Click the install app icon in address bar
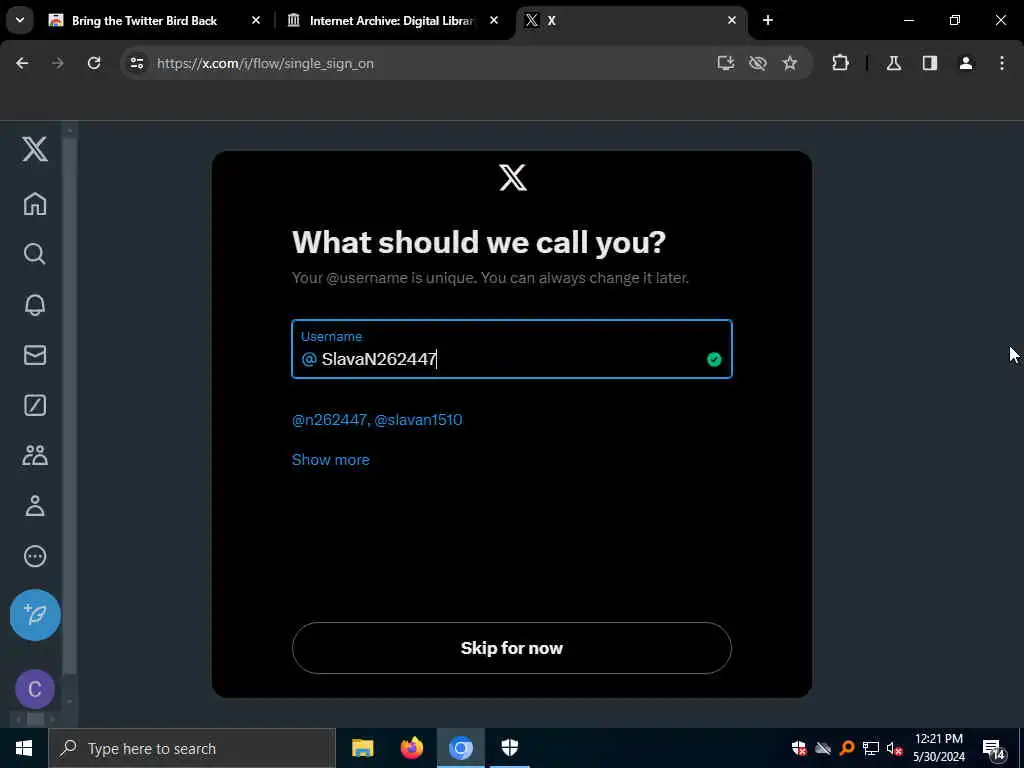The width and height of the screenshot is (1024, 768). (726, 63)
